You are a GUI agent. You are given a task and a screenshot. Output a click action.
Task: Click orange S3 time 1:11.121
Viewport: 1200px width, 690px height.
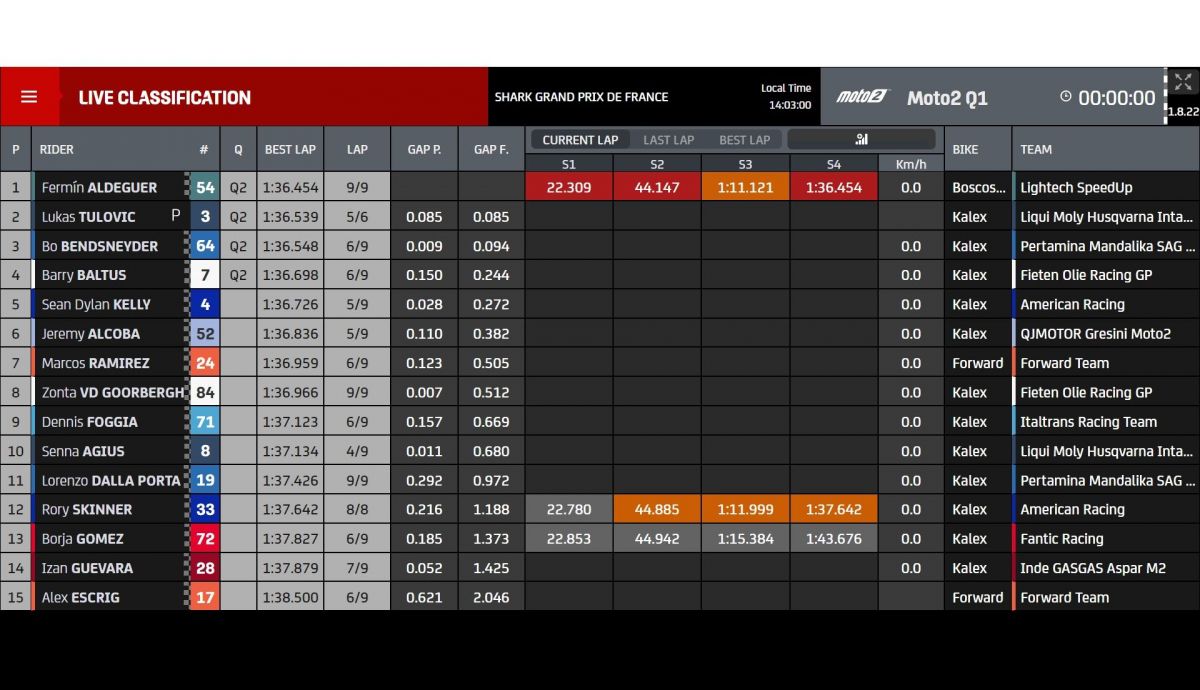point(745,188)
